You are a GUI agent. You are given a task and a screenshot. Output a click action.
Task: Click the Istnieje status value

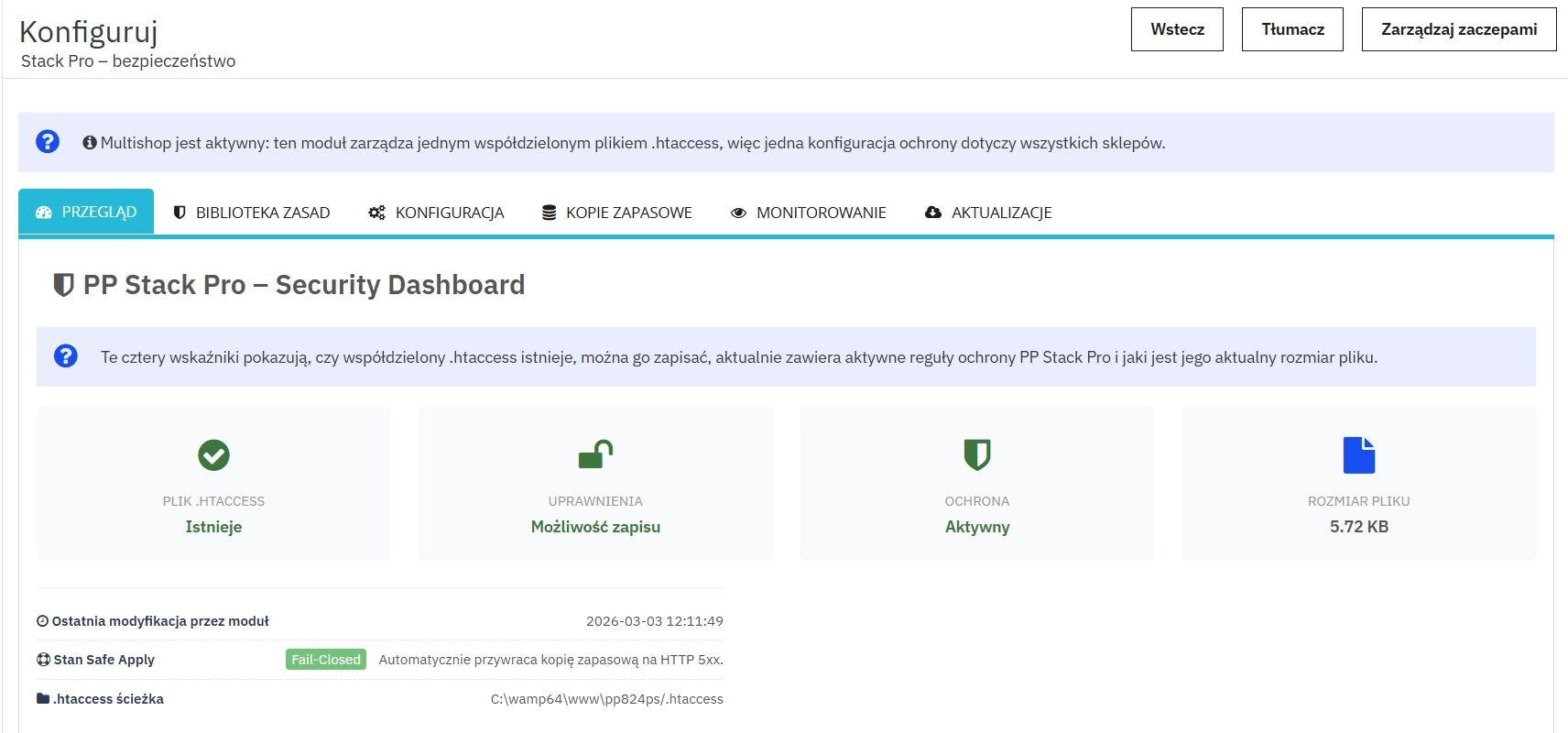point(213,527)
